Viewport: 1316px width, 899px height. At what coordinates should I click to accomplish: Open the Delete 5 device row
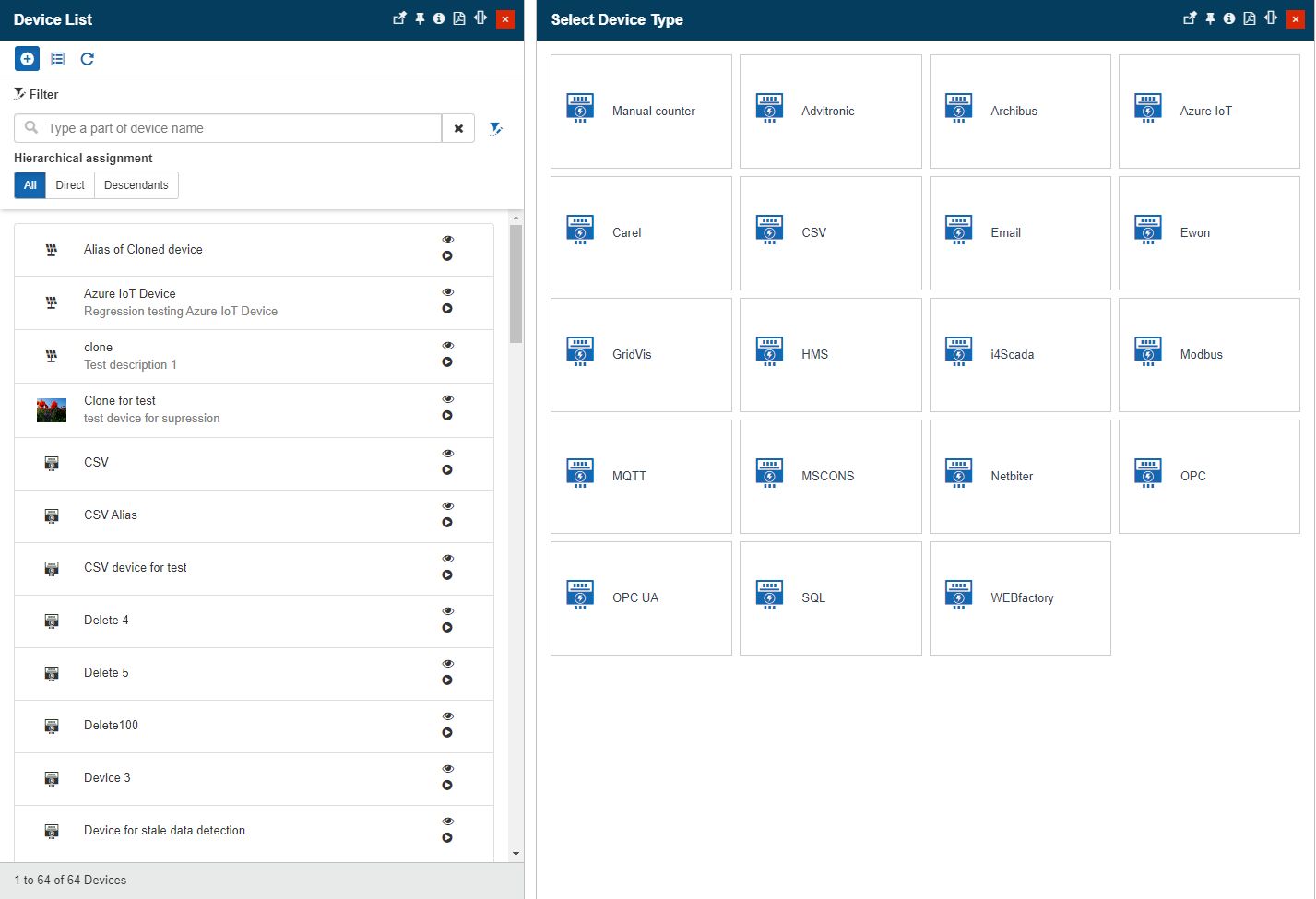click(x=254, y=674)
